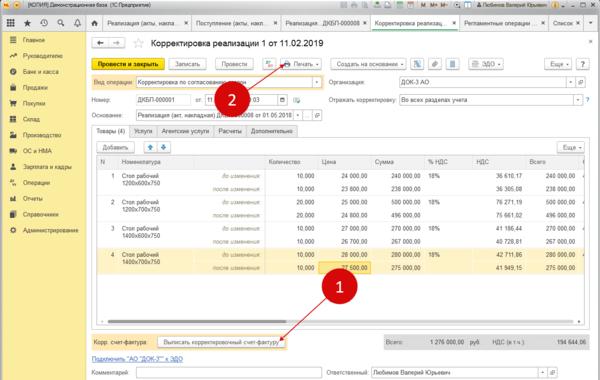Screen dimensions: 600x380
Task: Click the Комментарий input field
Action: click(x=229, y=372)
